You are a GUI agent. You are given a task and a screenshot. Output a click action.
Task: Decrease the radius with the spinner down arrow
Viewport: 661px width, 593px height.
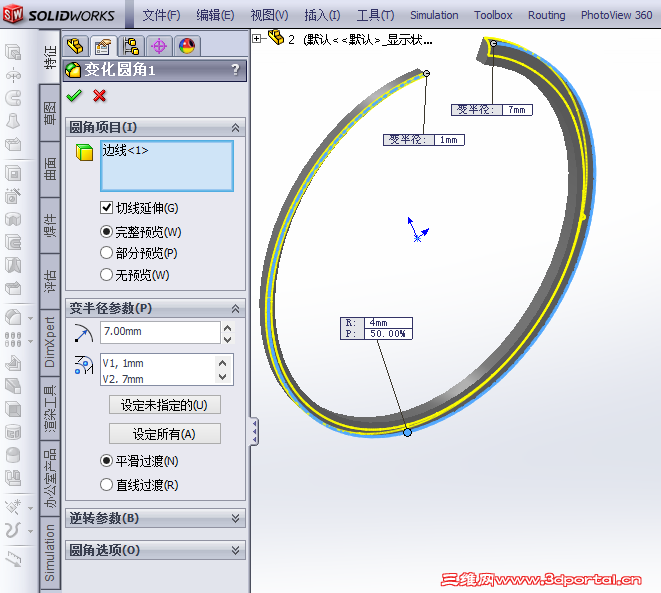coord(228,339)
